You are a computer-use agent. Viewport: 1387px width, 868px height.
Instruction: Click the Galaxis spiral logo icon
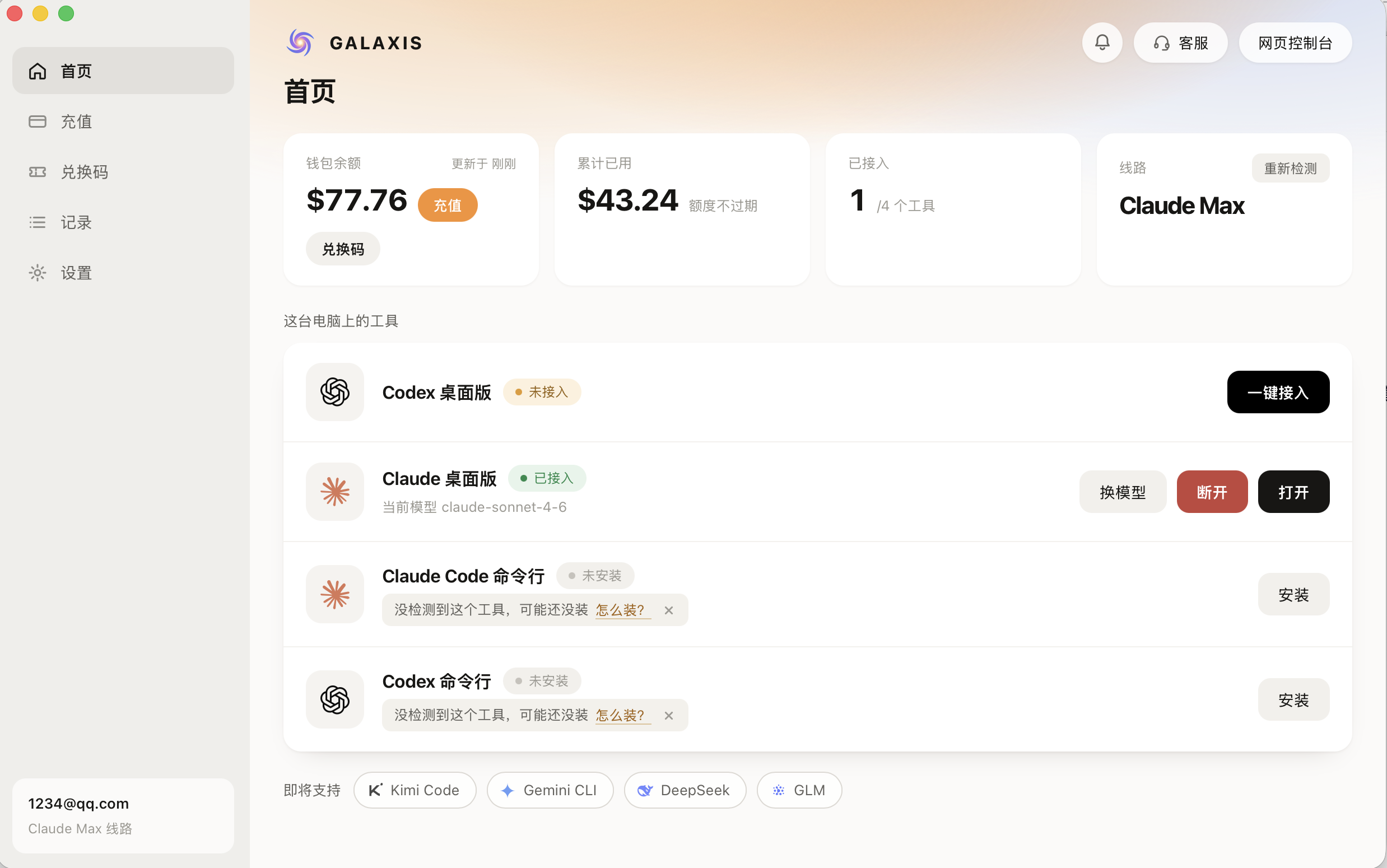[300, 43]
